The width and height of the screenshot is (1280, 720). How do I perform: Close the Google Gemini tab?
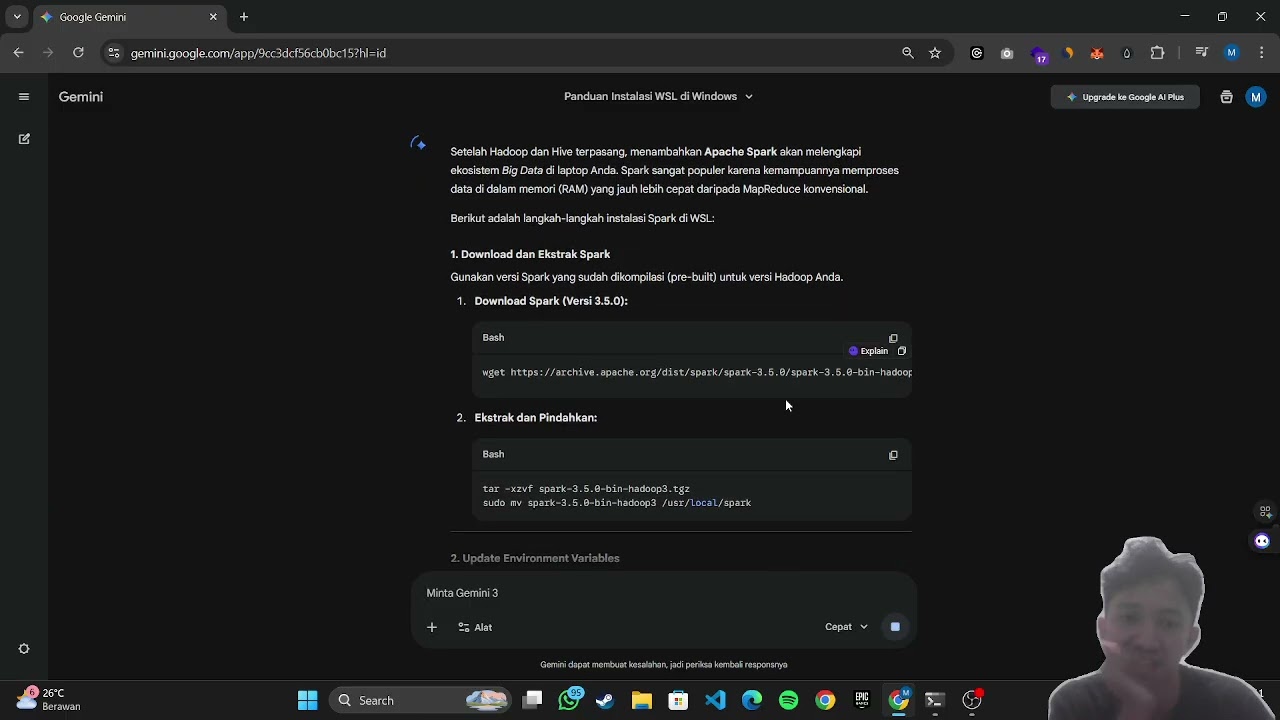213,17
